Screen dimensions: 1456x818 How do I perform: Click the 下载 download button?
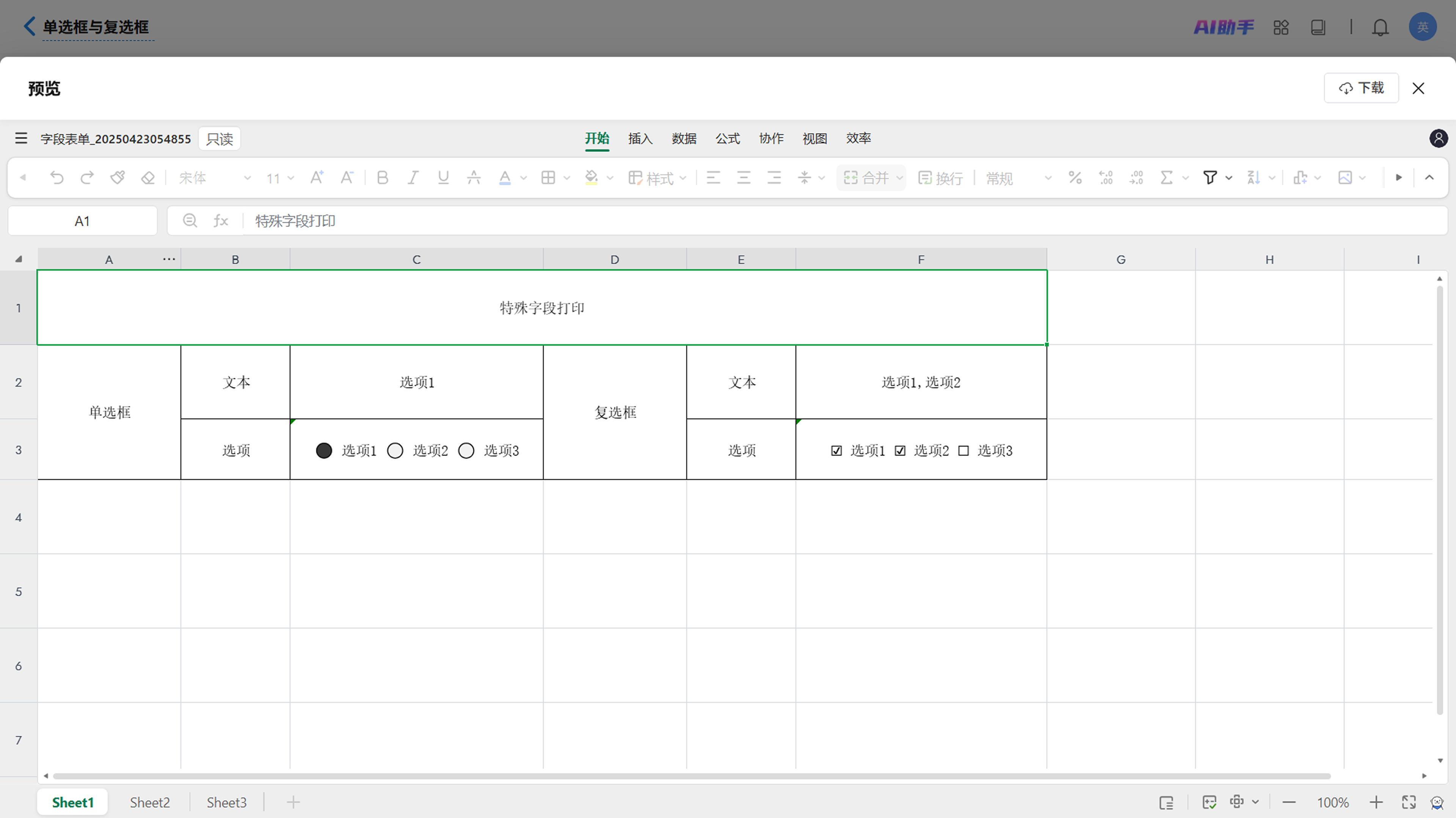1361,88
